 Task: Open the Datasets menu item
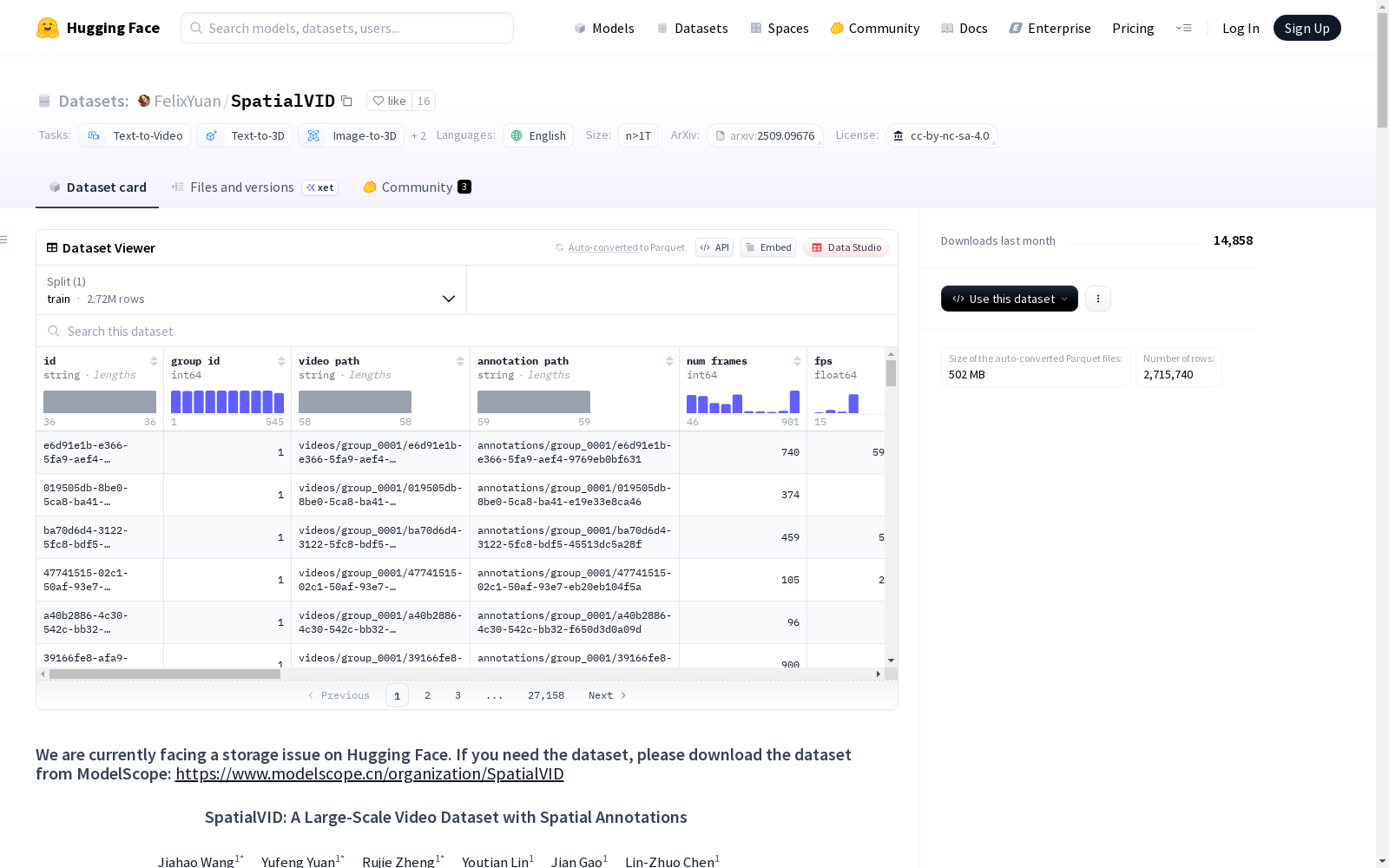pyautogui.click(x=692, y=28)
